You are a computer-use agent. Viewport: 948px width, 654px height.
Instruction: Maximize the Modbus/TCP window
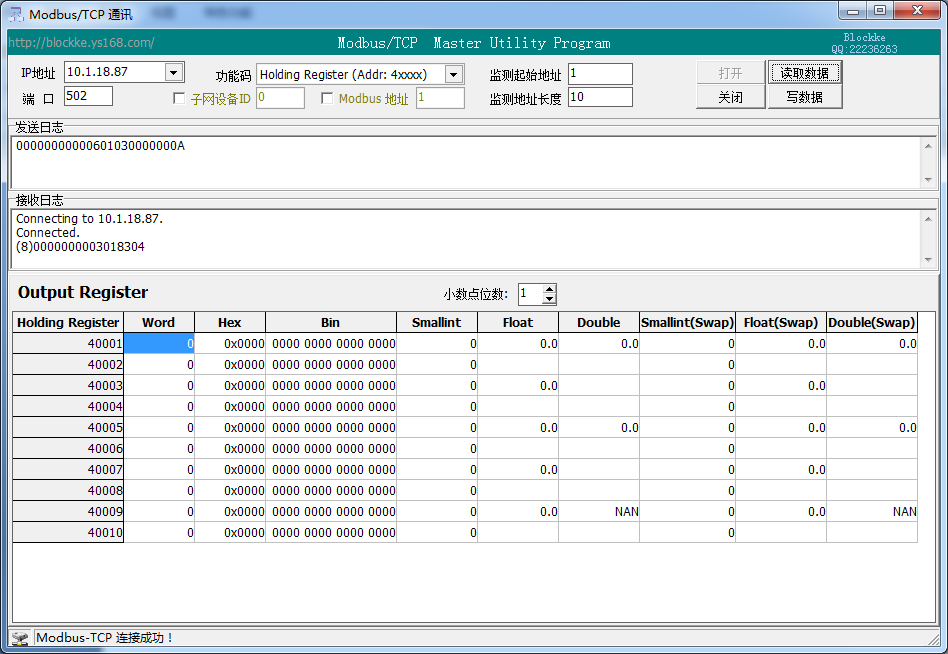(x=880, y=10)
